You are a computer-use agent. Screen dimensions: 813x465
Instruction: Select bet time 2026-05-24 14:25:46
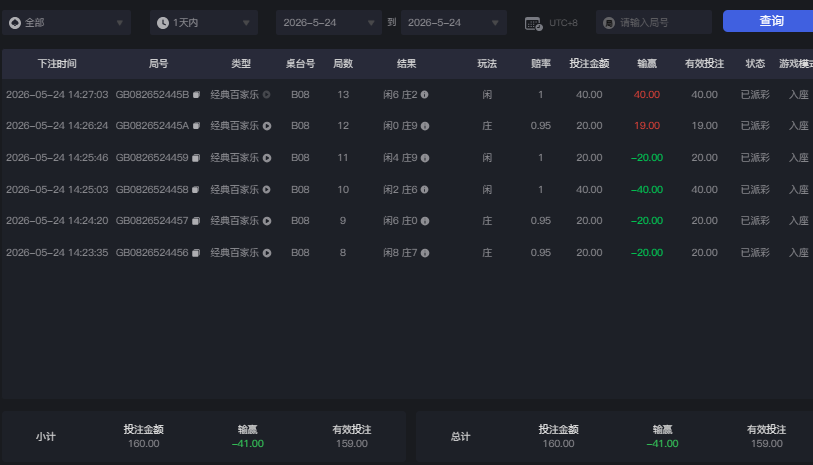pyautogui.click(x=57, y=158)
